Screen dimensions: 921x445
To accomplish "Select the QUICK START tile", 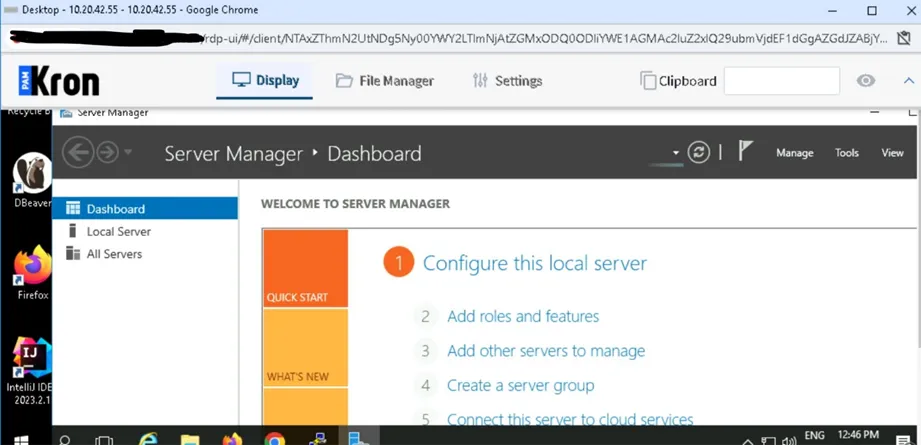I will click(x=305, y=268).
